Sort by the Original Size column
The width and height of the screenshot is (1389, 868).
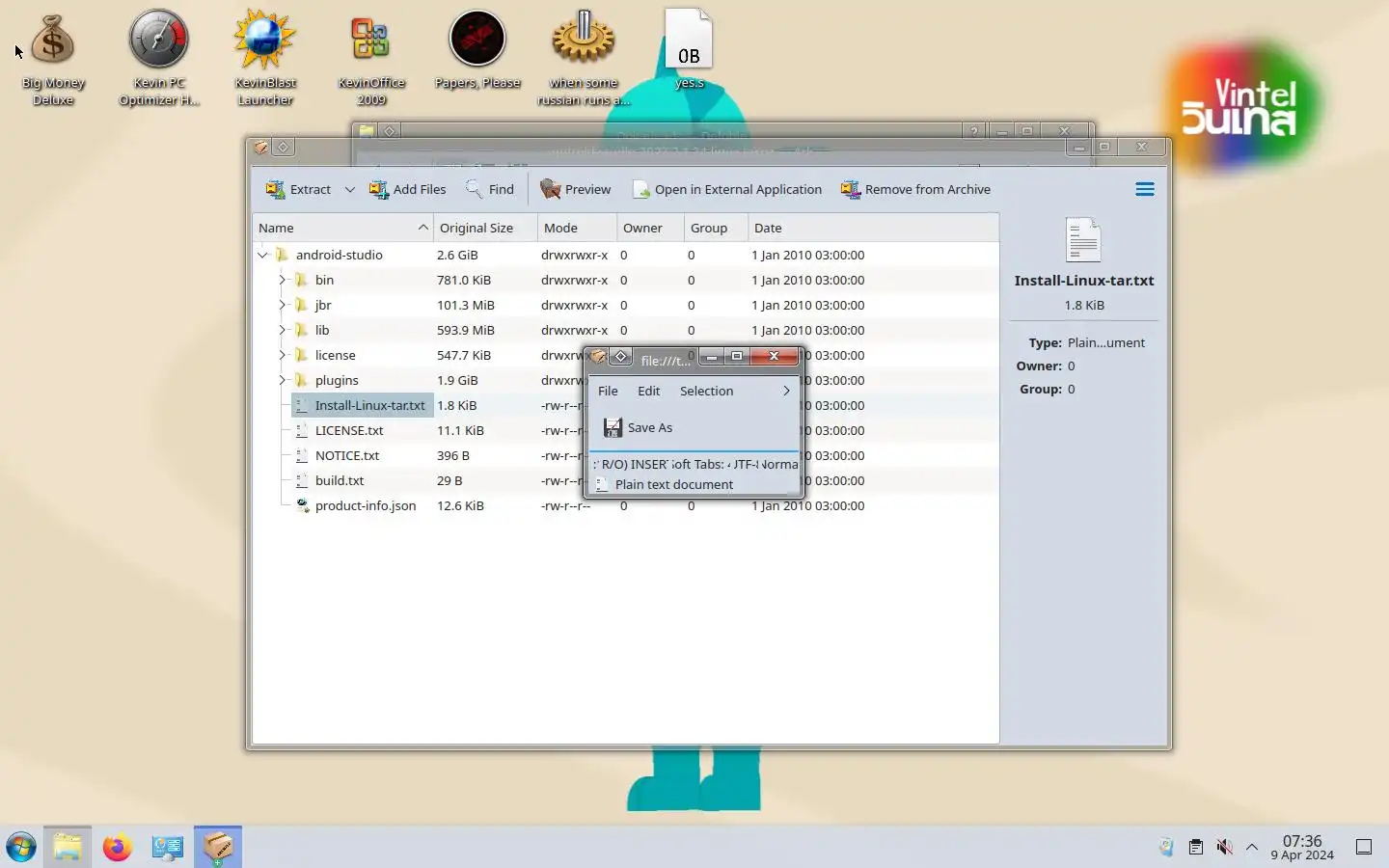485,228
